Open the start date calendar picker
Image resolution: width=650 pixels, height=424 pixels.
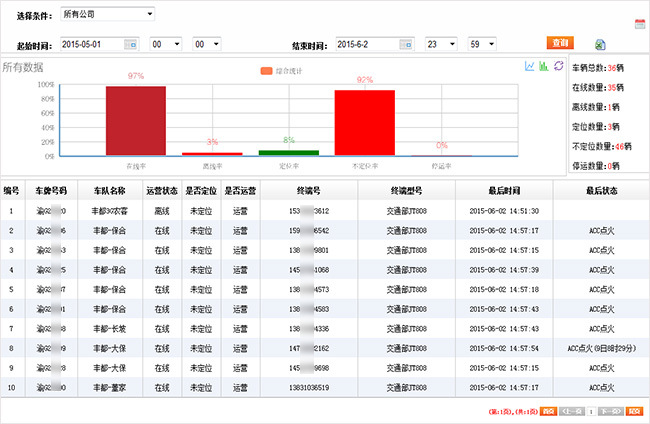click(x=131, y=44)
